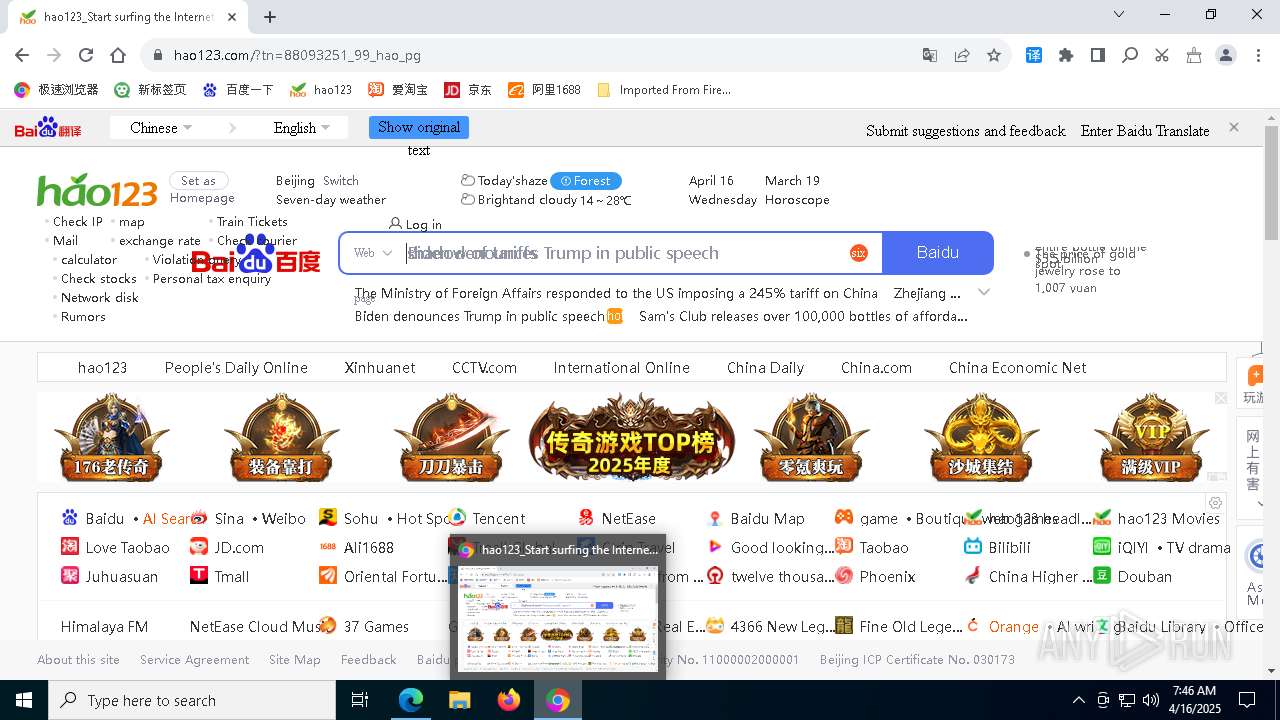
Task: Open Firefox from taskbar
Action: coord(509,700)
